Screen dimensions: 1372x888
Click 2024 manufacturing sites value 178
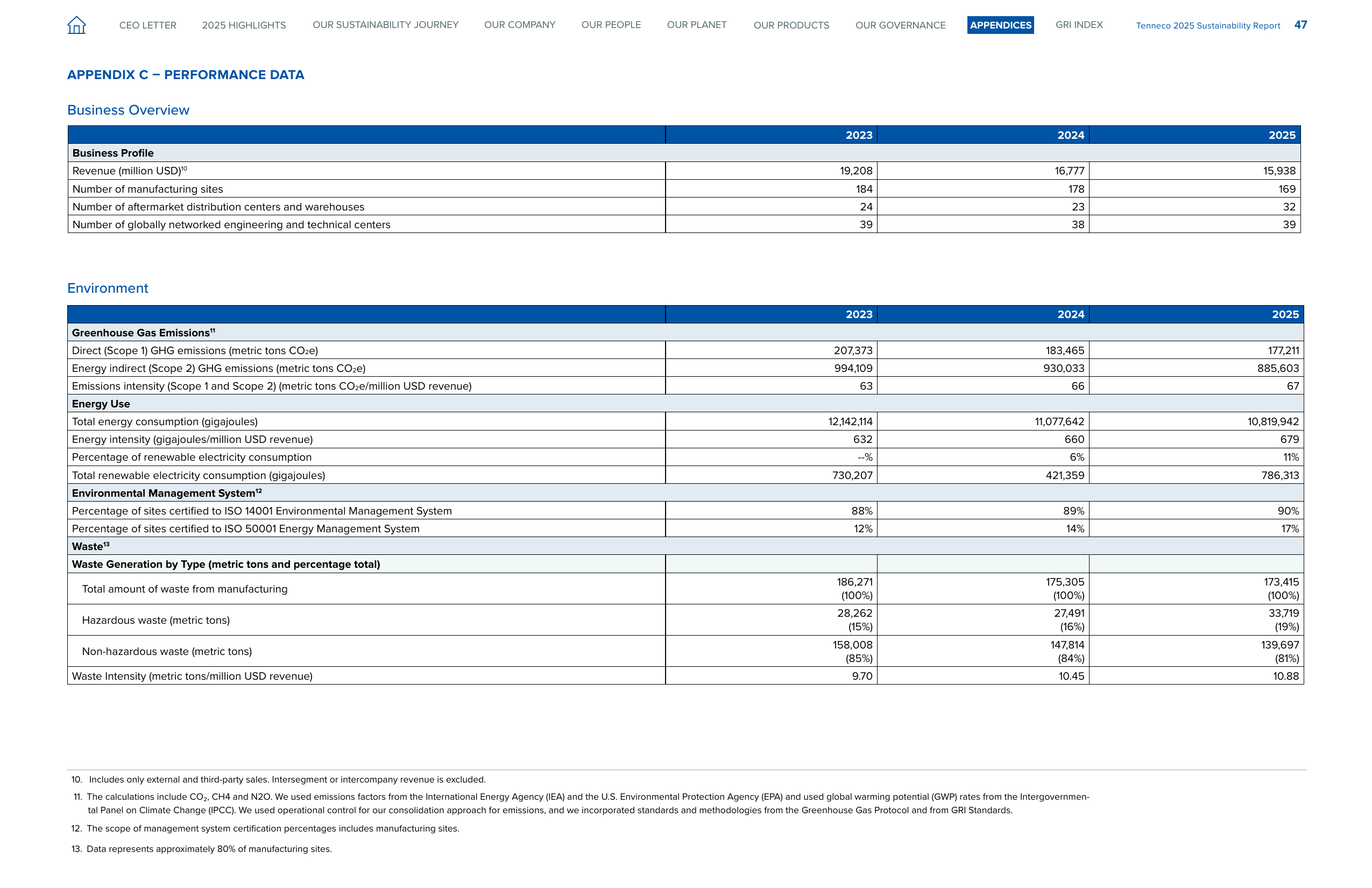(1076, 189)
